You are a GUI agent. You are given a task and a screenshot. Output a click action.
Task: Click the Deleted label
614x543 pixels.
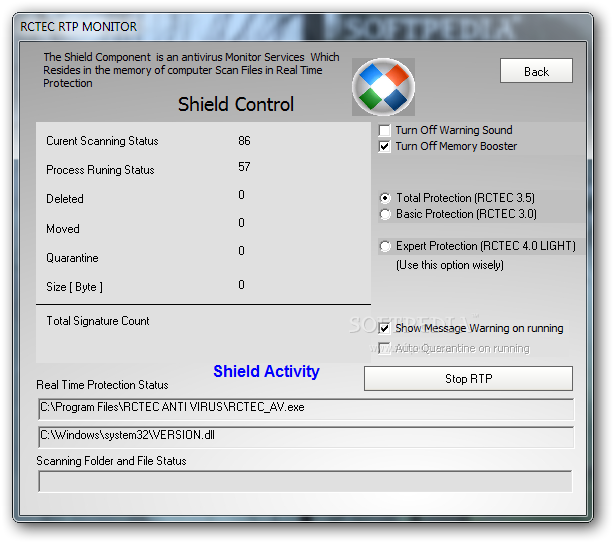(x=65, y=199)
